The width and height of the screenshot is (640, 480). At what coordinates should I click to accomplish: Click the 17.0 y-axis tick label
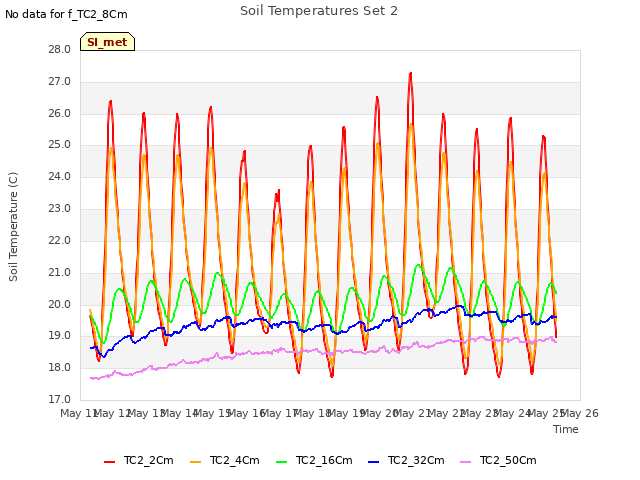point(60,400)
